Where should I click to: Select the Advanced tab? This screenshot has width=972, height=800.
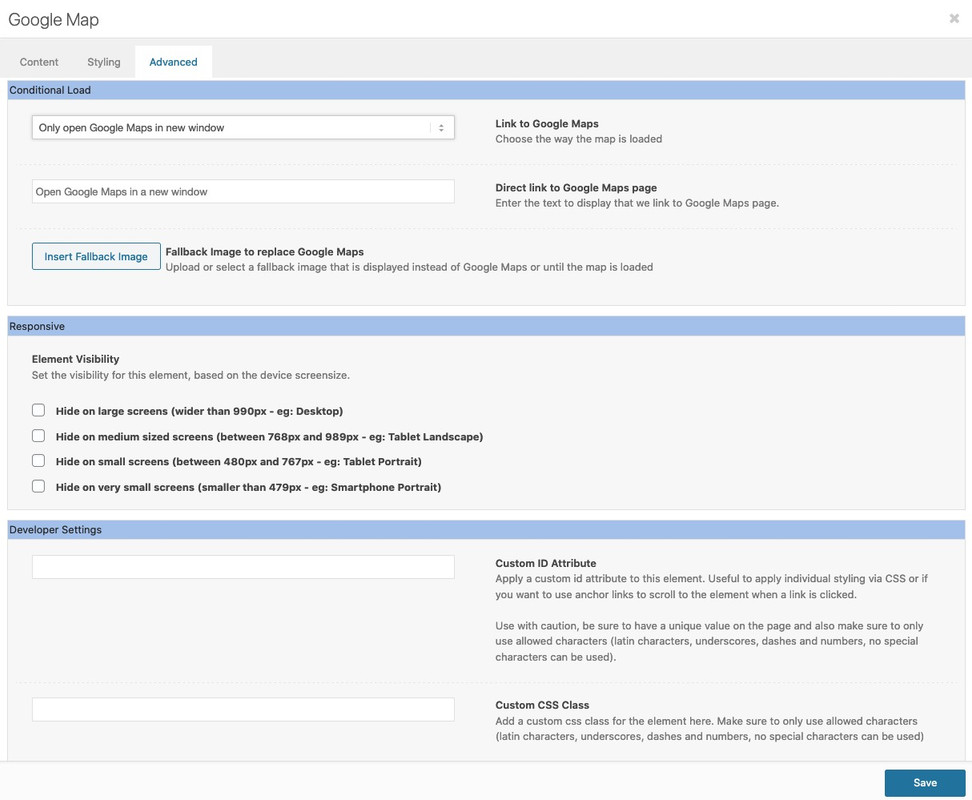pyautogui.click(x=174, y=62)
